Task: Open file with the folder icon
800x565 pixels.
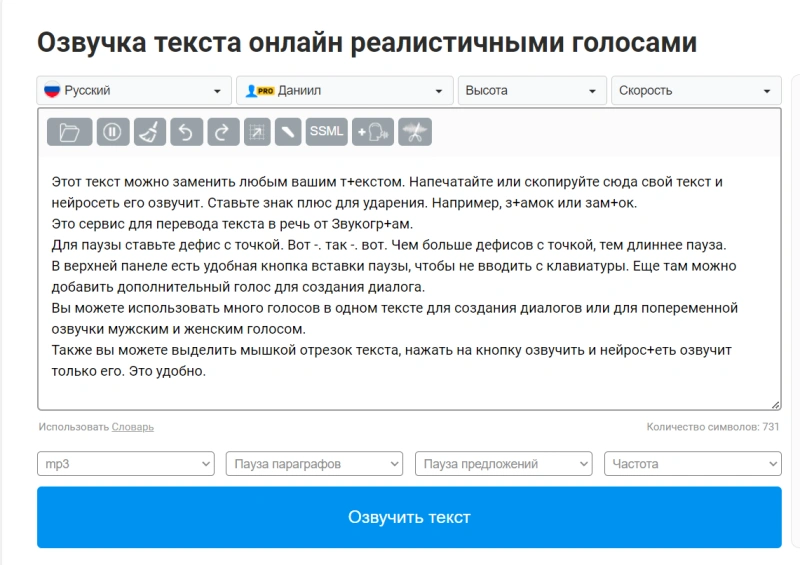Action: [x=69, y=132]
